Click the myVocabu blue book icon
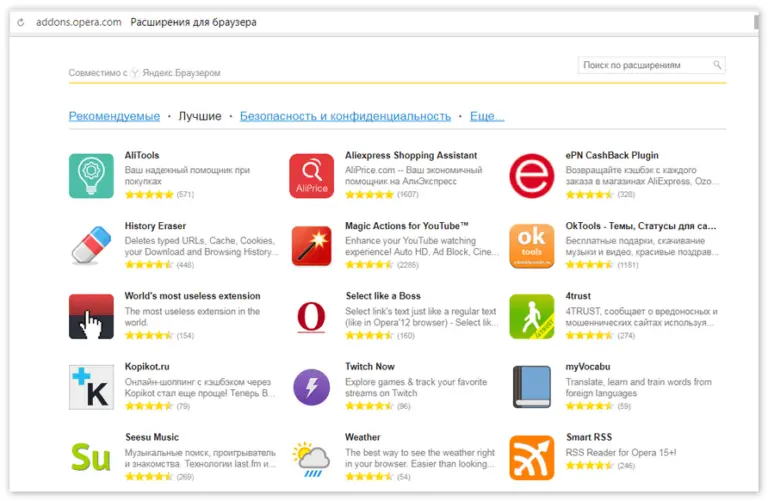 pyautogui.click(x=532, y=387)
